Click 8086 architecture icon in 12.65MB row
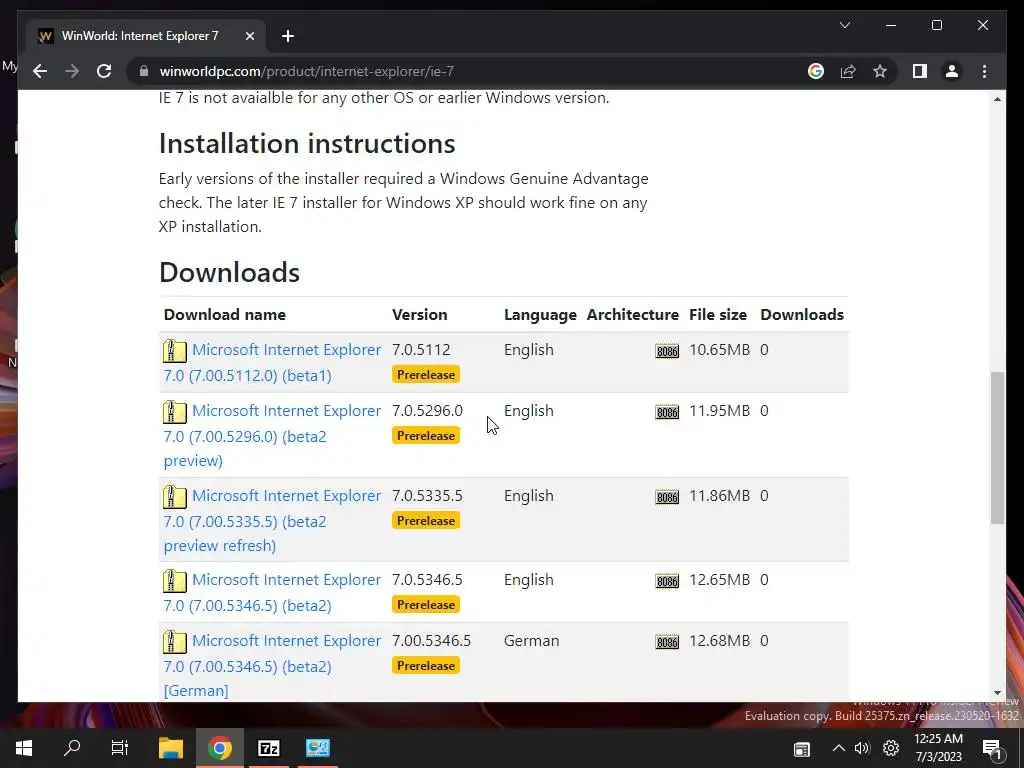The height and width of the screenshot is (768, 1024). click(667, 581)
